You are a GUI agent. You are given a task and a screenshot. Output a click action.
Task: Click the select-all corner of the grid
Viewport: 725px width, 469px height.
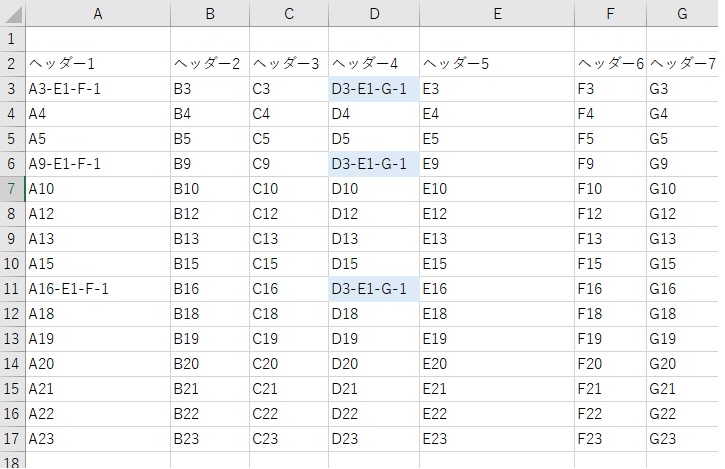12,13
